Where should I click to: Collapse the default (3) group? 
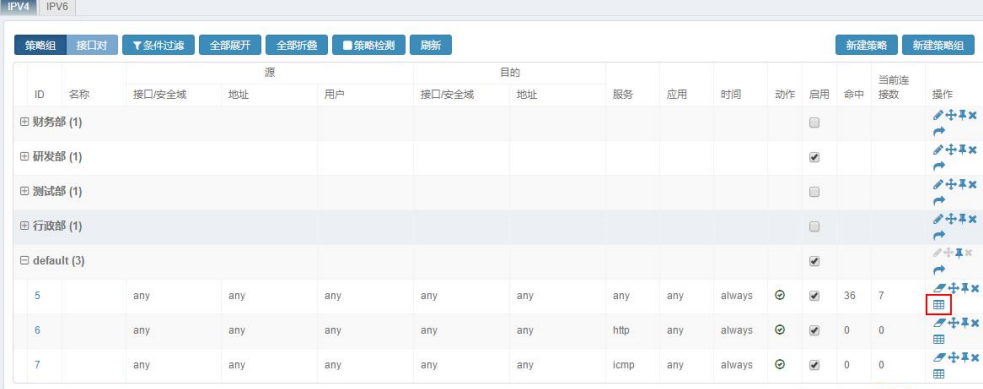[x=24, y=261]
